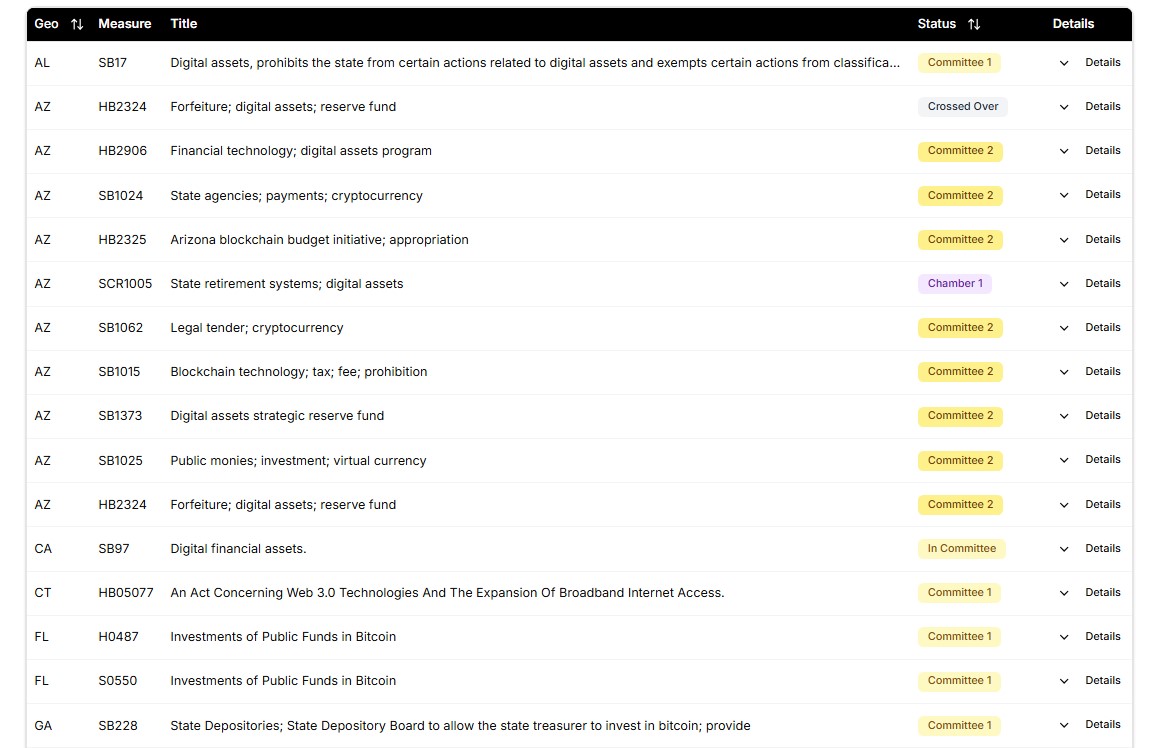Viewport: 1150px width, 748px height.
Task: Expand the chevron in the SB1062 row
Action: click(x=1063, y=328)
